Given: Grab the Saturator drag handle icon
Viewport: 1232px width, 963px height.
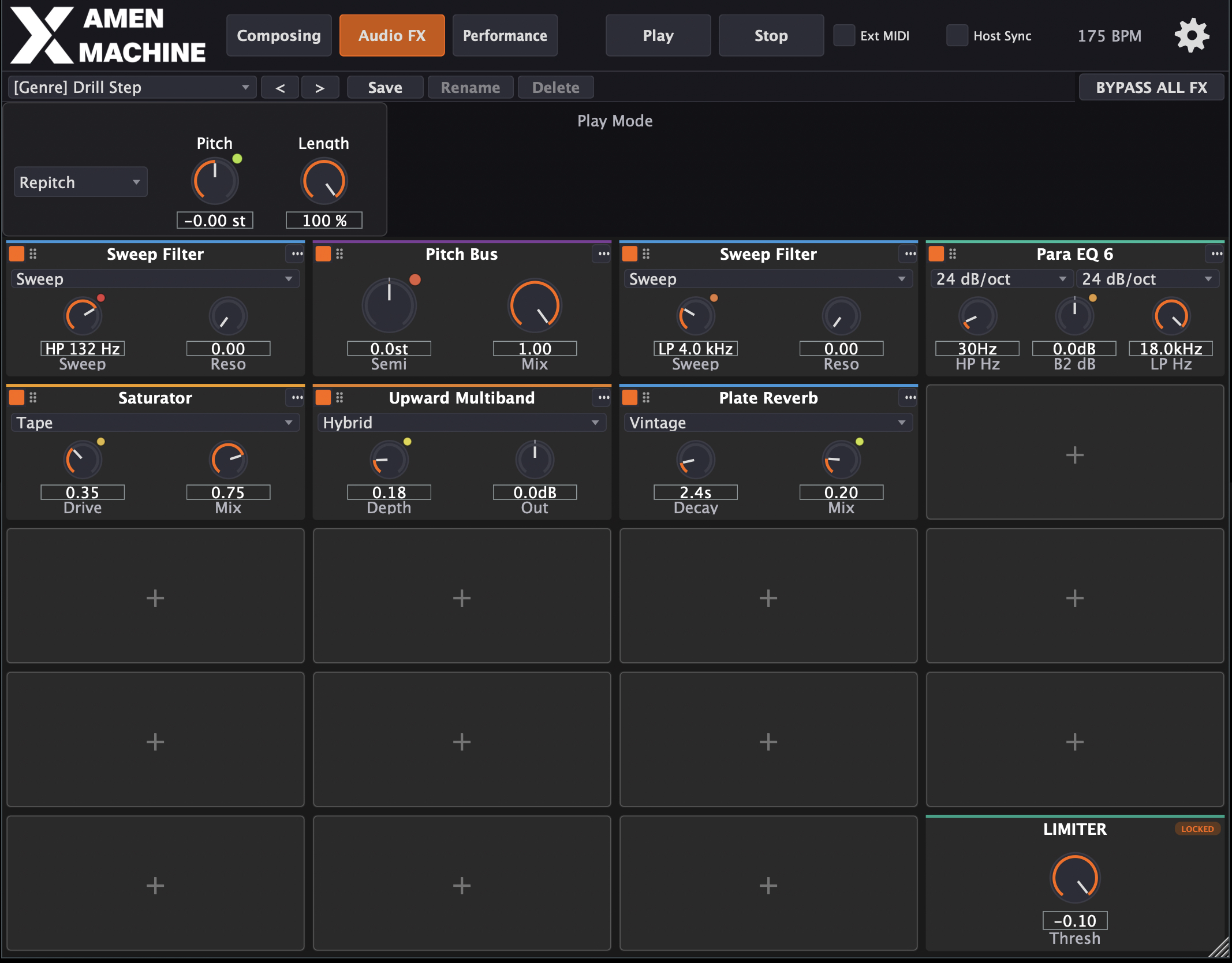Looking at the screenshot, I should point(33,397).
